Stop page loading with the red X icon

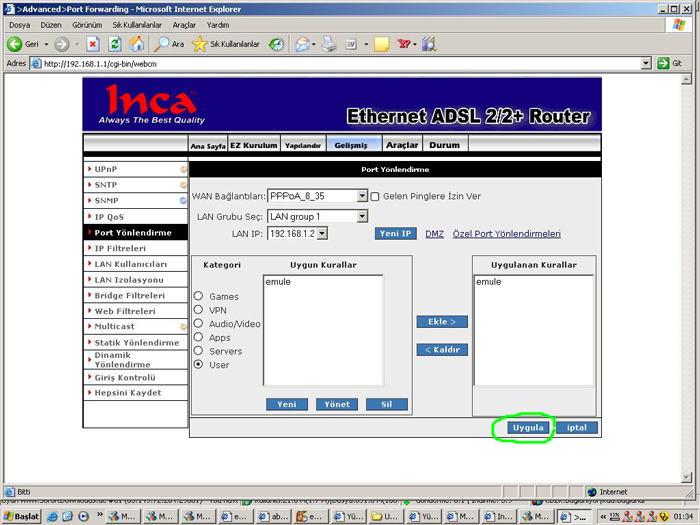point(92,44)
